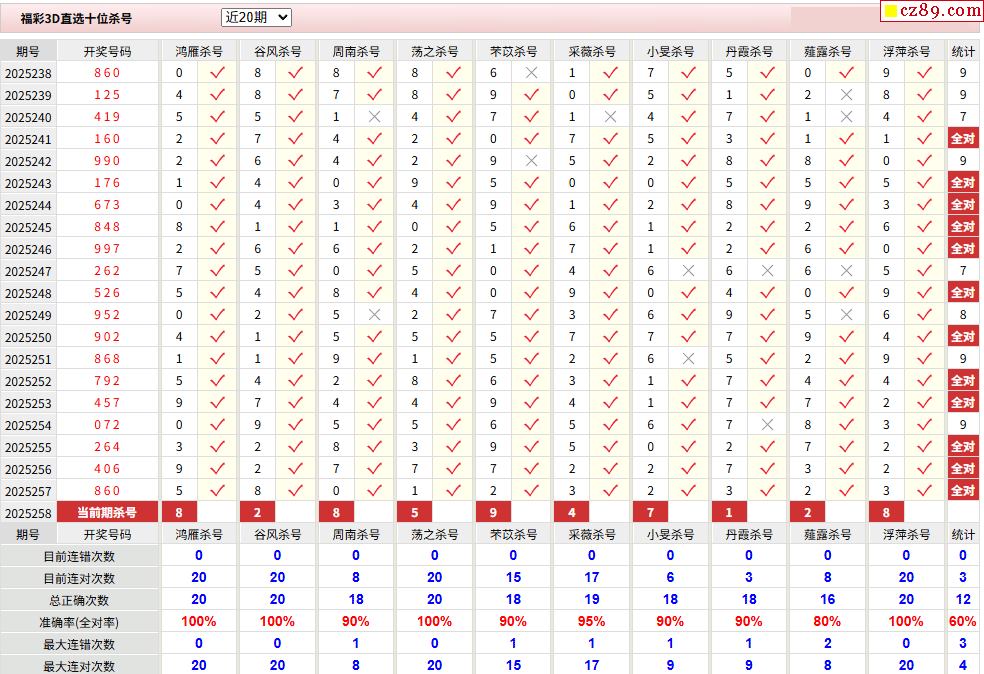
Task: Click the 全对 badge in row 2025248
Action: point(963,292)
